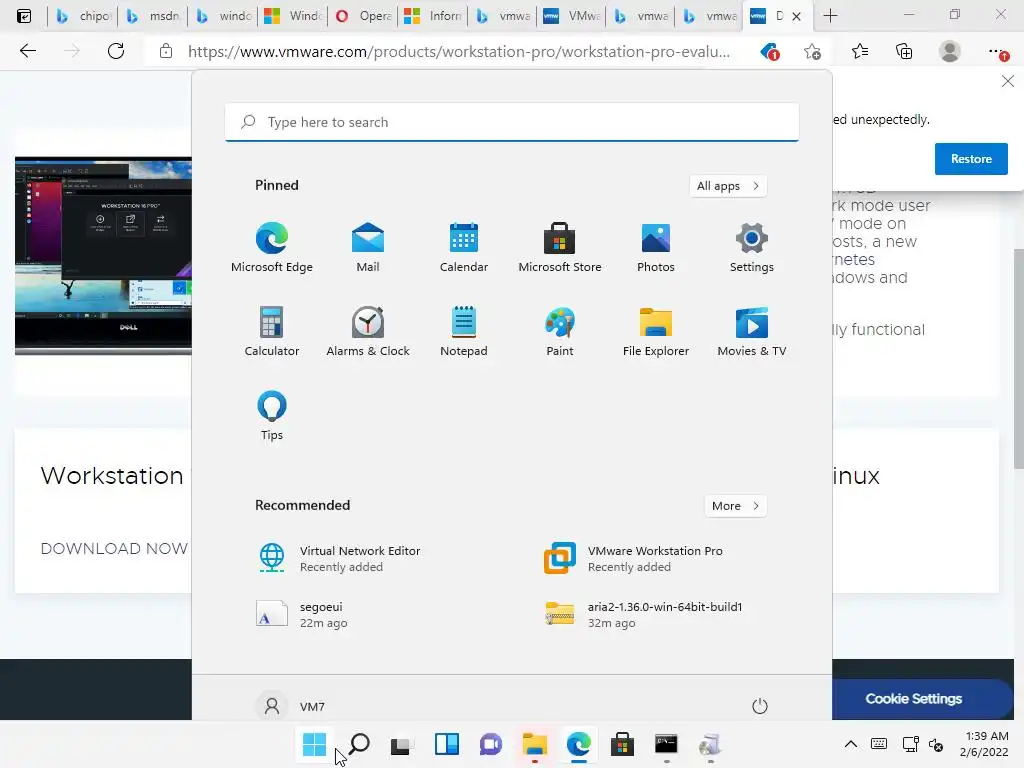This screenshot has width=1024, height=768.
Task: Open Alarms & Clock
Action: coord(368,332)
